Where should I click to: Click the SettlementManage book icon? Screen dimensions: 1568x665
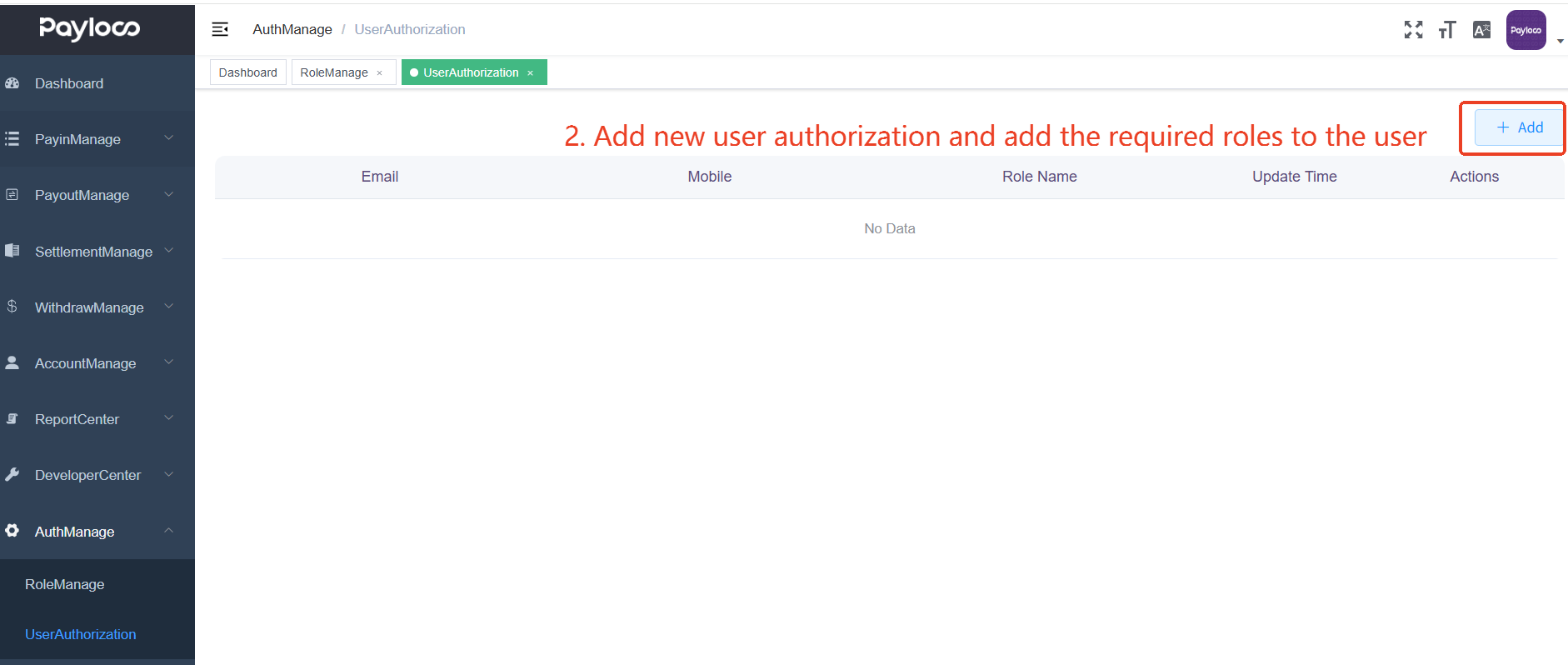coord(12,251)
